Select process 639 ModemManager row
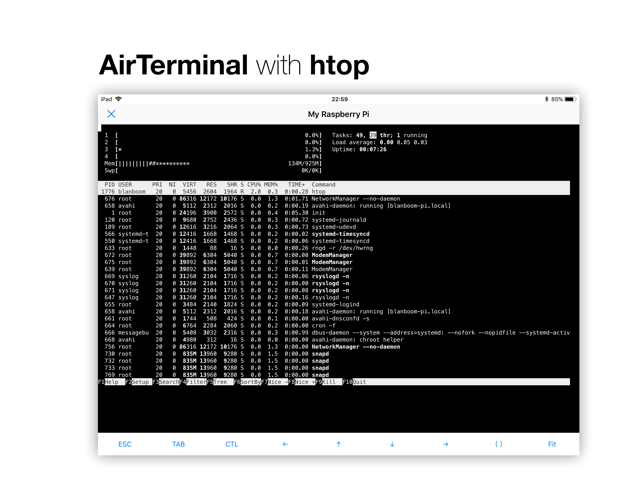 click(334, 269)
